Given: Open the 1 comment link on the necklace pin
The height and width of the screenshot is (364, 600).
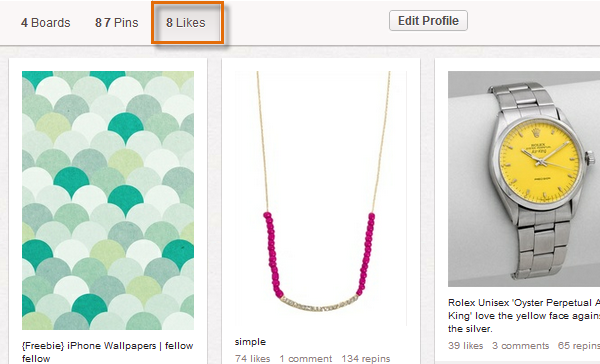Looking at the screenshot, I should click(306, 359).
